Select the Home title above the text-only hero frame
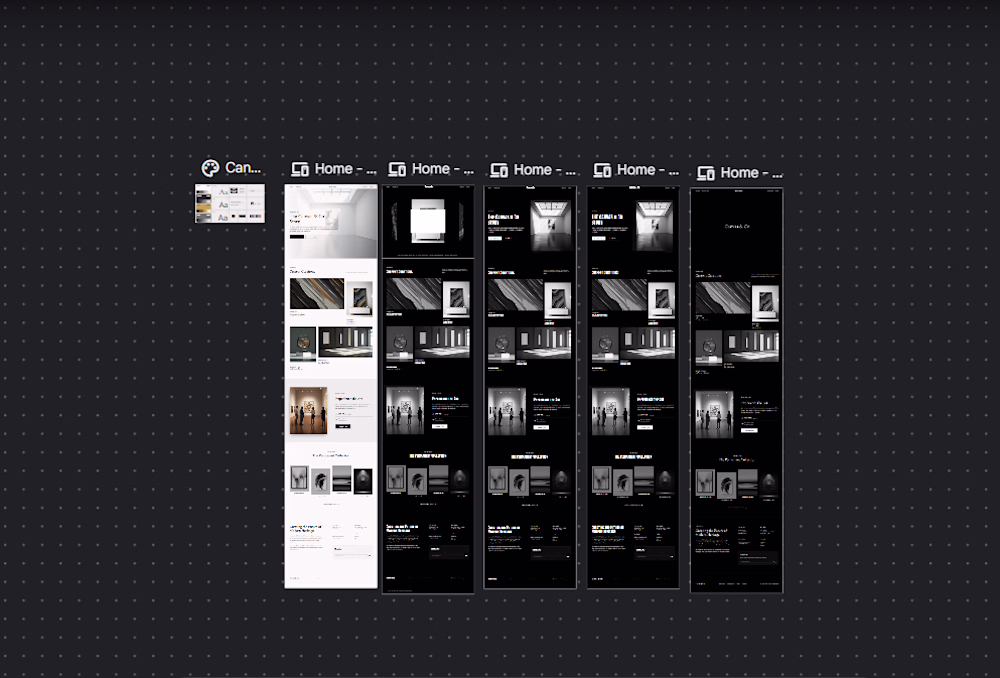Screen dimensions: 1000x678 (x=751, y=173)
